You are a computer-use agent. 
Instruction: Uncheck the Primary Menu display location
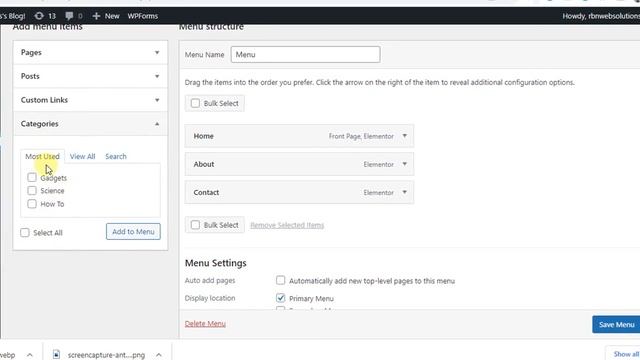pos(280,298)
